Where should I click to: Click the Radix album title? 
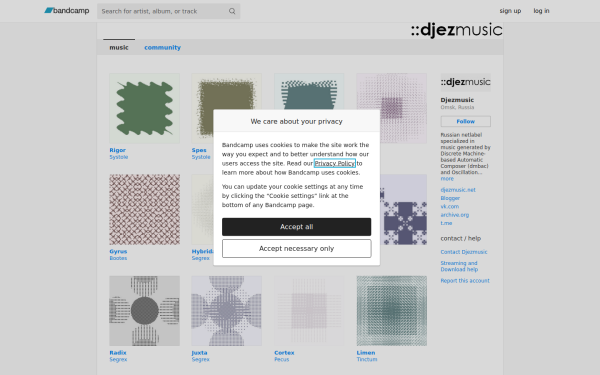118,353
